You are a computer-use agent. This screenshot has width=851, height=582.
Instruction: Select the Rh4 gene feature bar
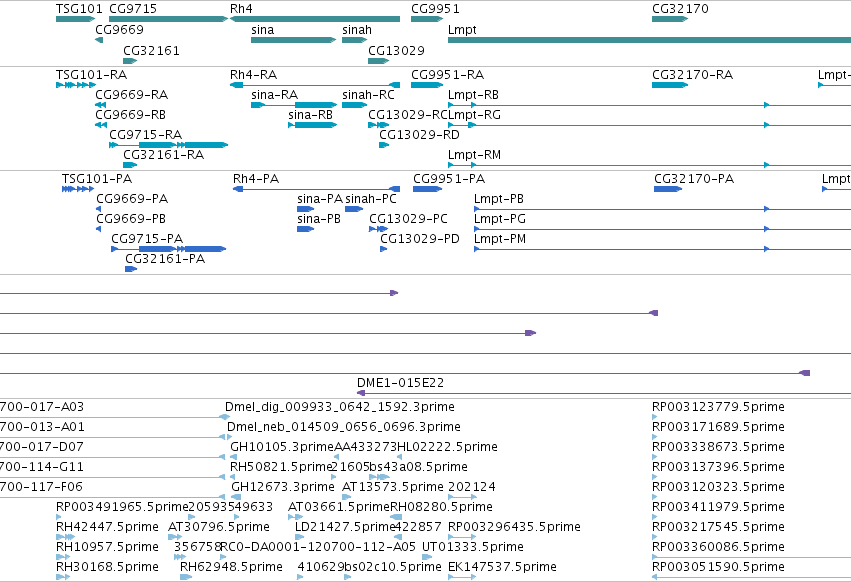[315, 19]
